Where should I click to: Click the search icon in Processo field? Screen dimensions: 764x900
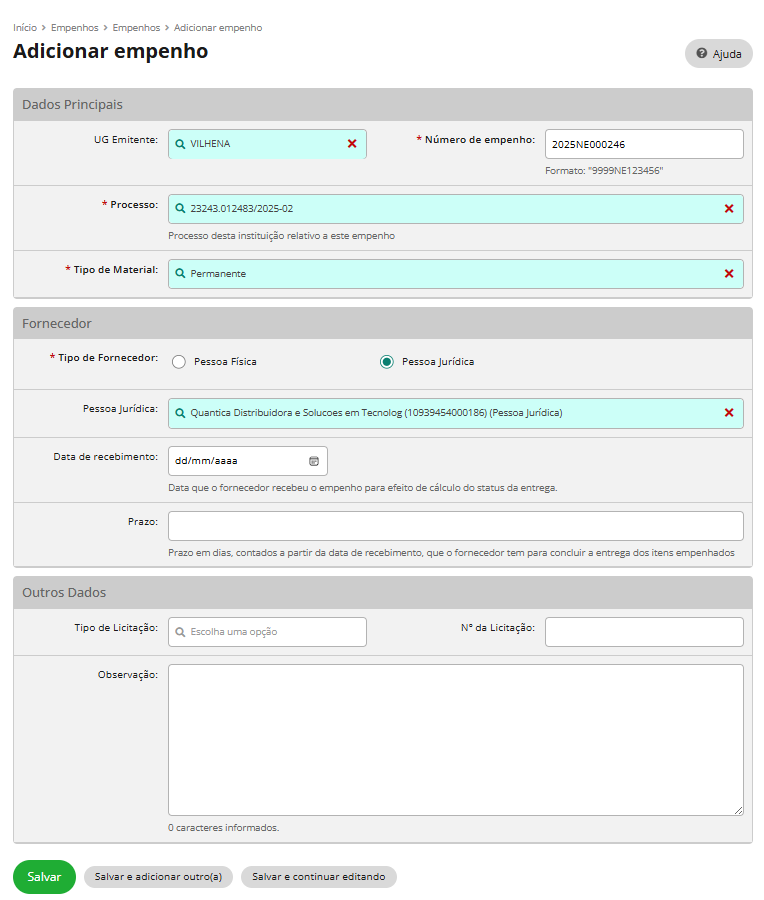(180, 209)
